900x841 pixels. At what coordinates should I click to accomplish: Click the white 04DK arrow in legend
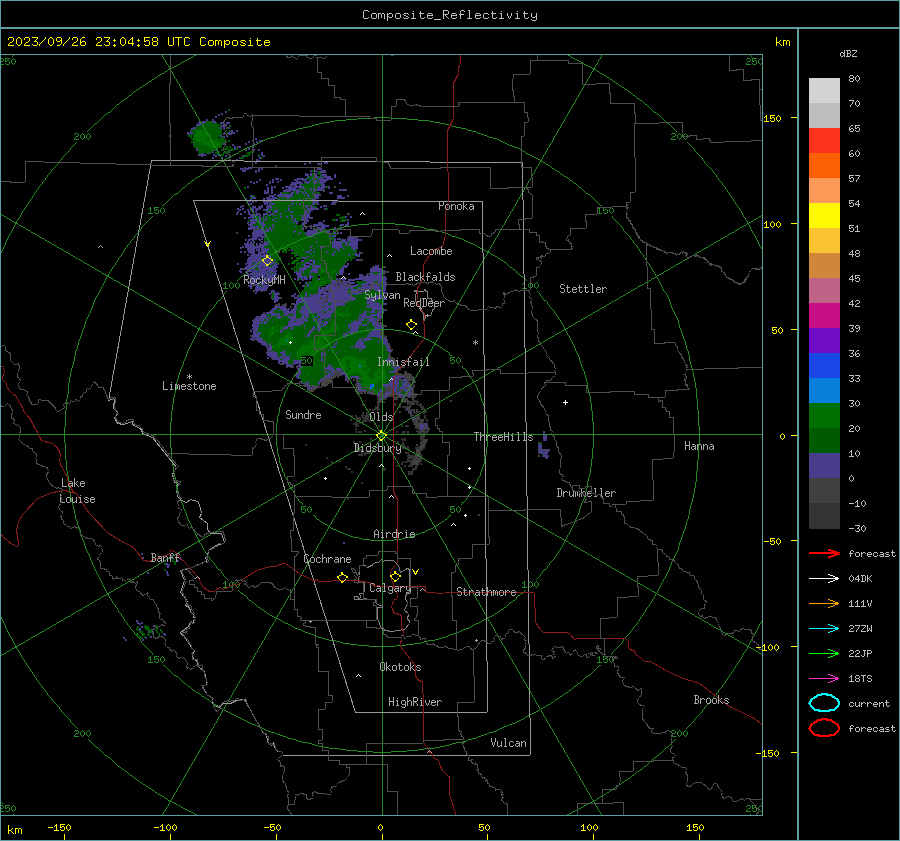click(824, 578)
